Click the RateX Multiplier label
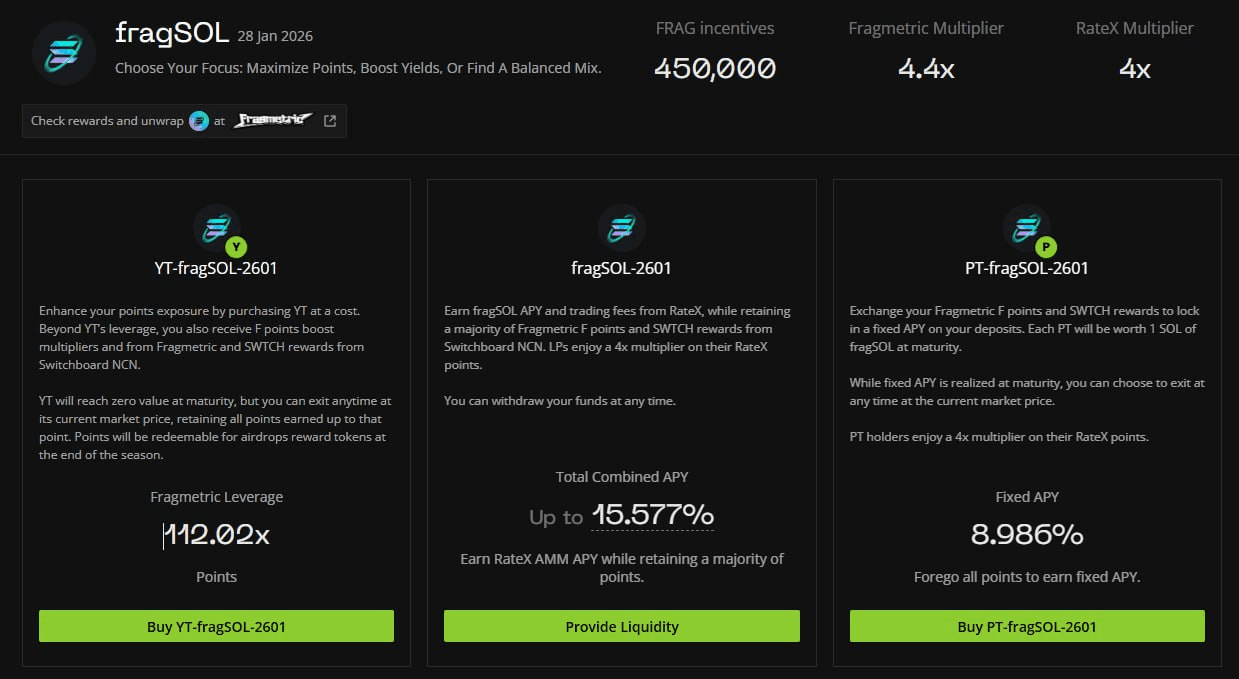The width and height of the screenshot is (1239, 679). click(x=1135, y=28)
